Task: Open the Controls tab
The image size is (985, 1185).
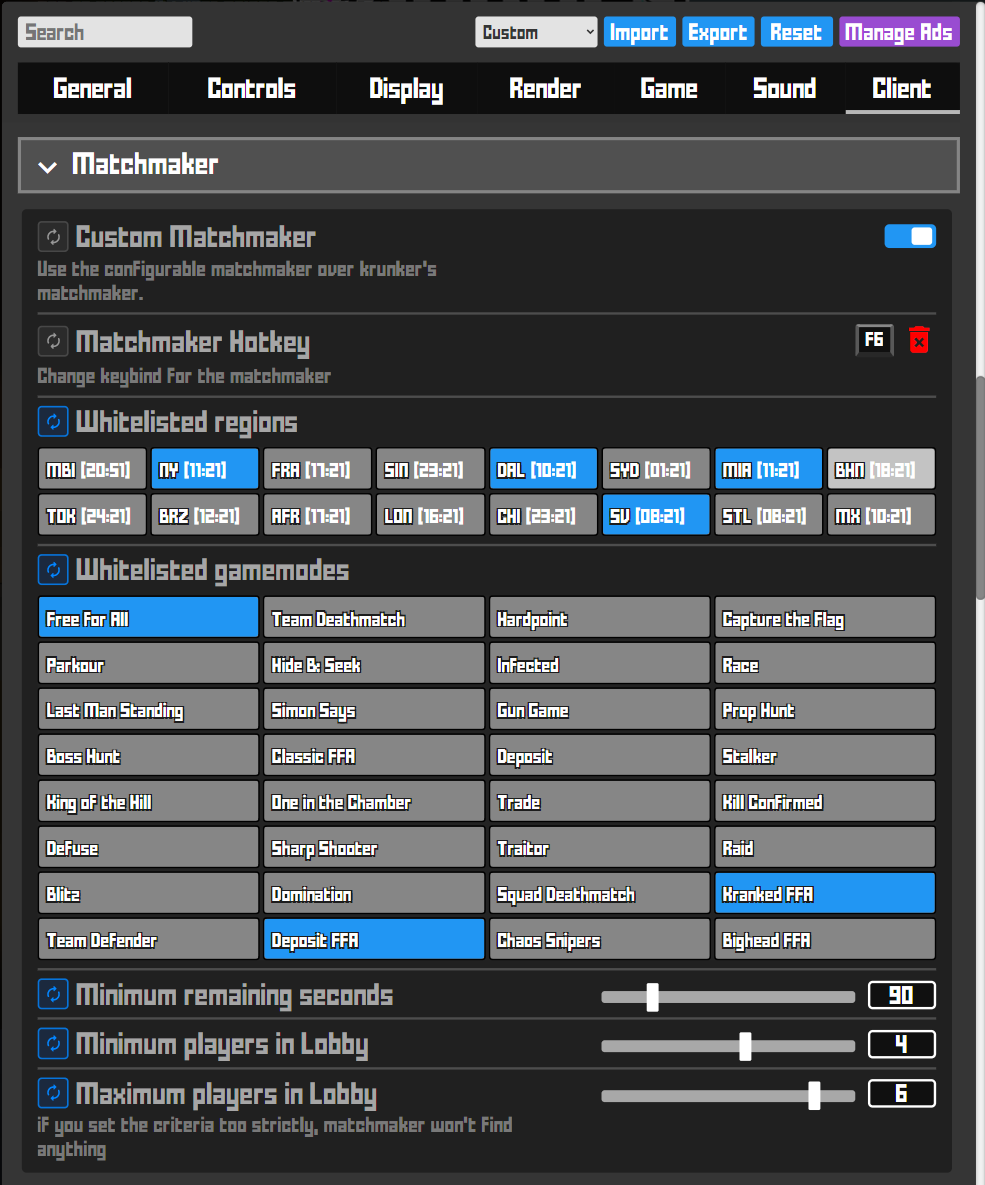Action: (x=252, y=88)
